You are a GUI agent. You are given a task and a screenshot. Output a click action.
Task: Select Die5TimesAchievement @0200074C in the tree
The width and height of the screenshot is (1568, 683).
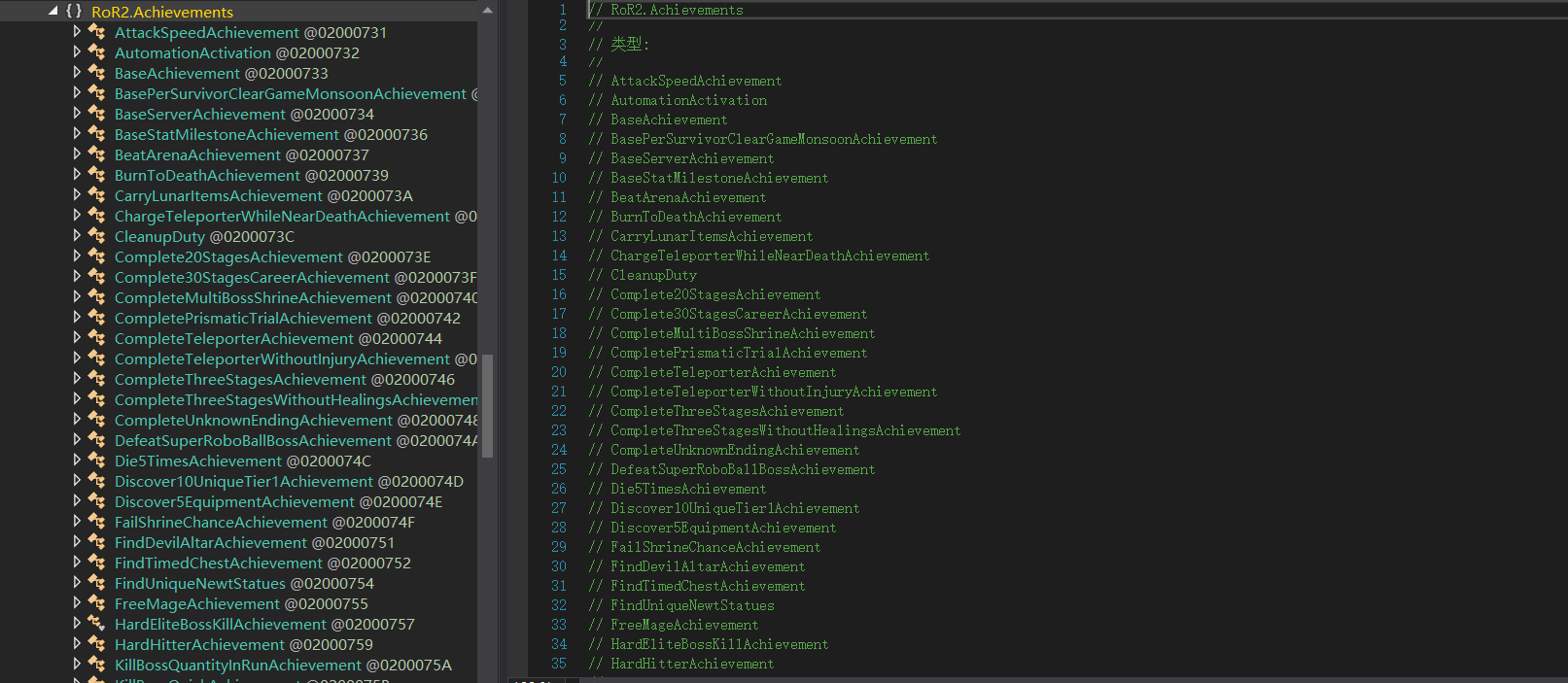243,461
